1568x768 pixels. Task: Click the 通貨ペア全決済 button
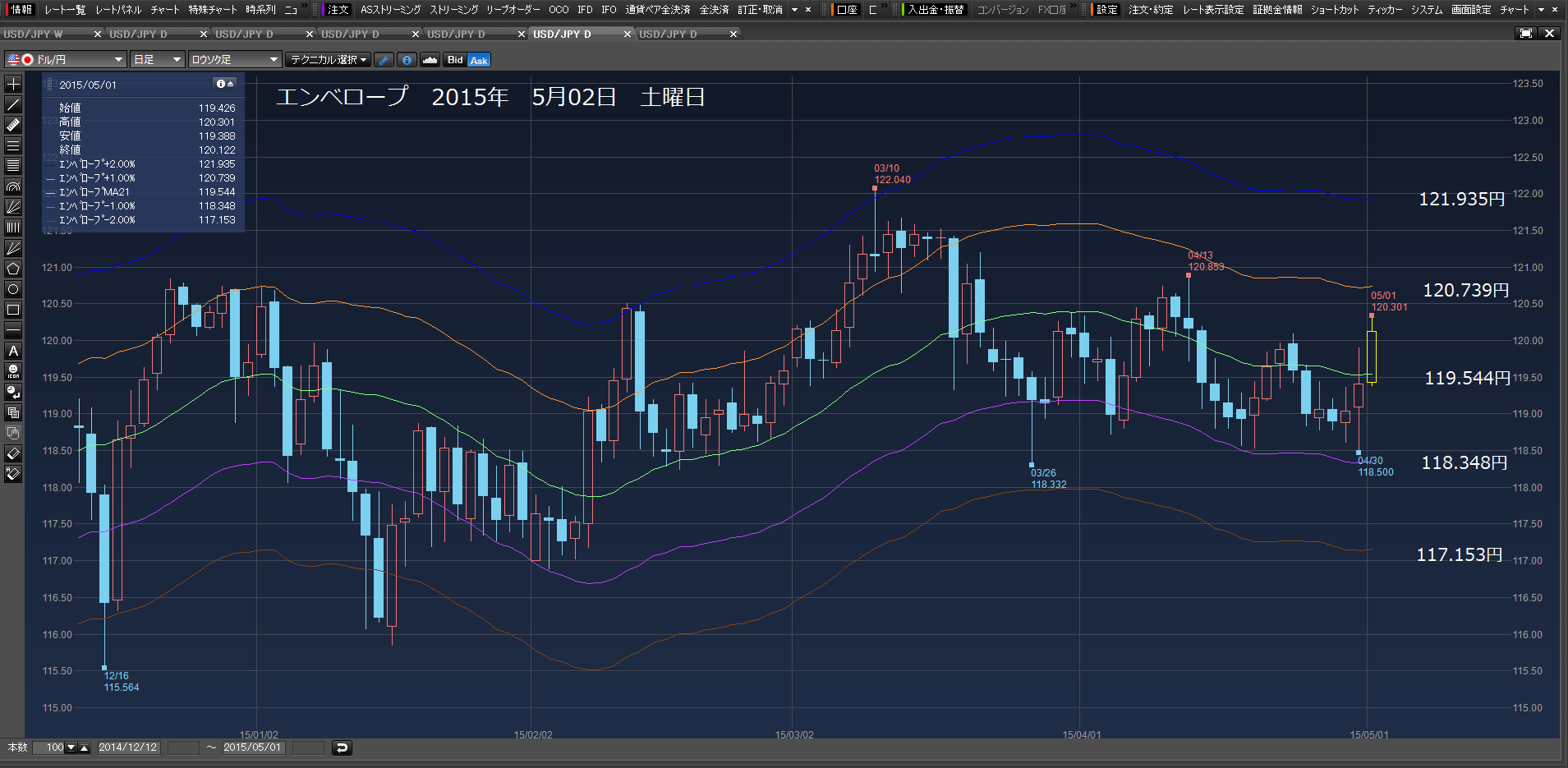[657, 10]
